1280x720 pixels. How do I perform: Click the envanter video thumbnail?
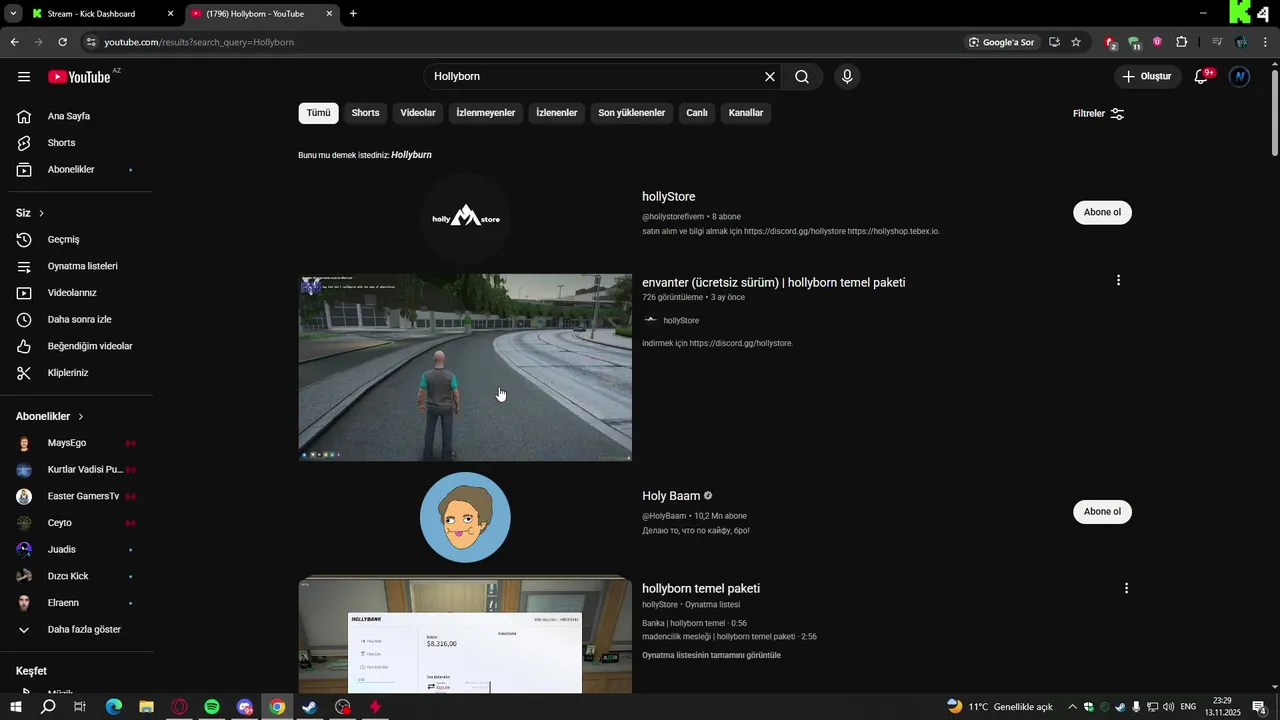465,368
